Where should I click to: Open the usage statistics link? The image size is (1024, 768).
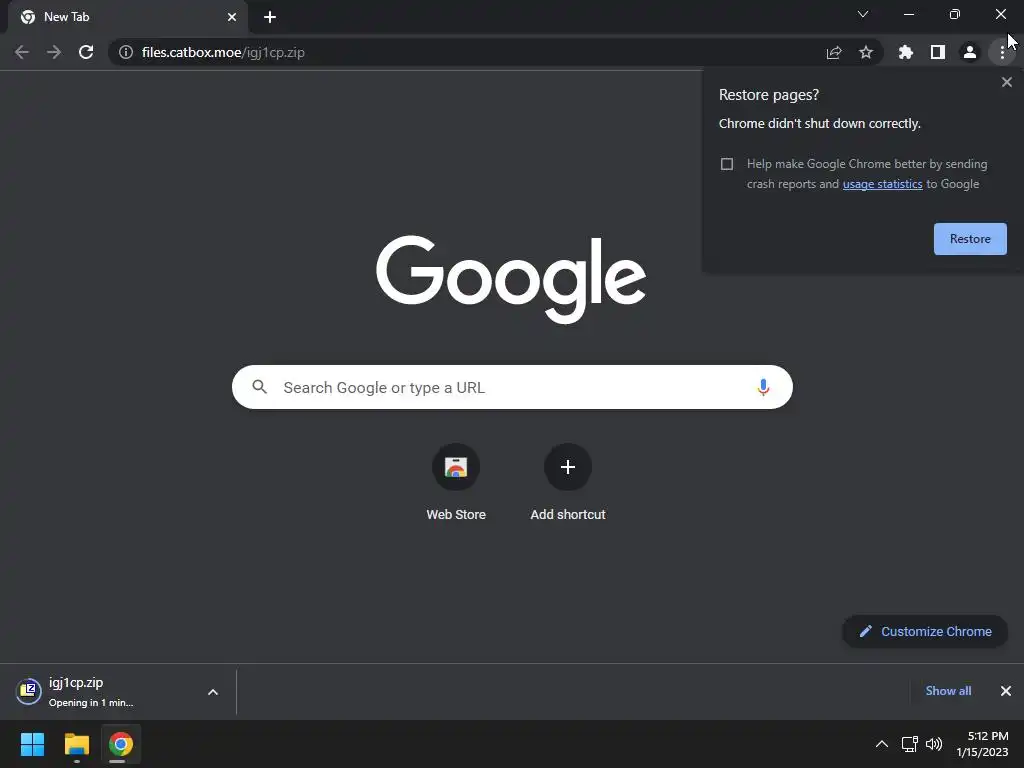882,184
